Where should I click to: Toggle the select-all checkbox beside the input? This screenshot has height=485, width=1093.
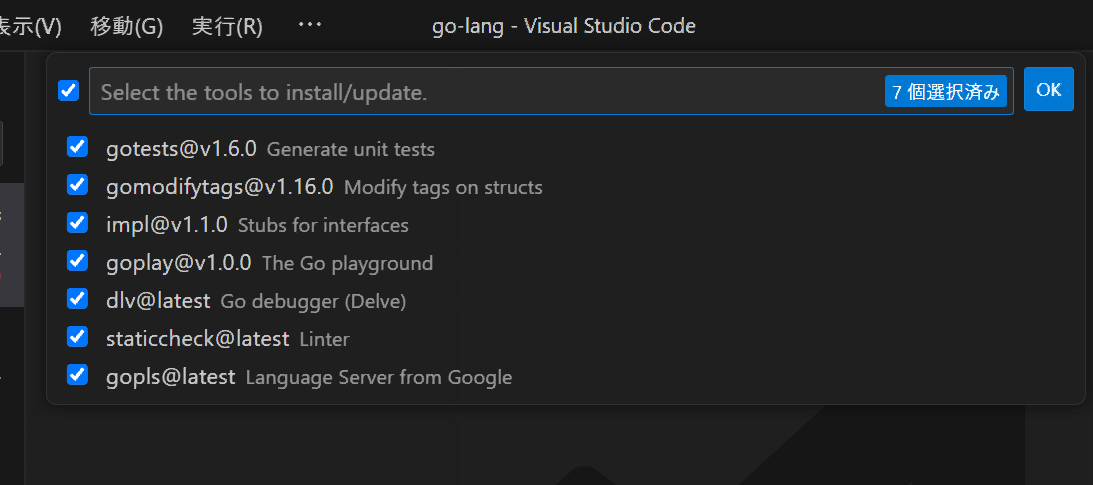[68, 91]
